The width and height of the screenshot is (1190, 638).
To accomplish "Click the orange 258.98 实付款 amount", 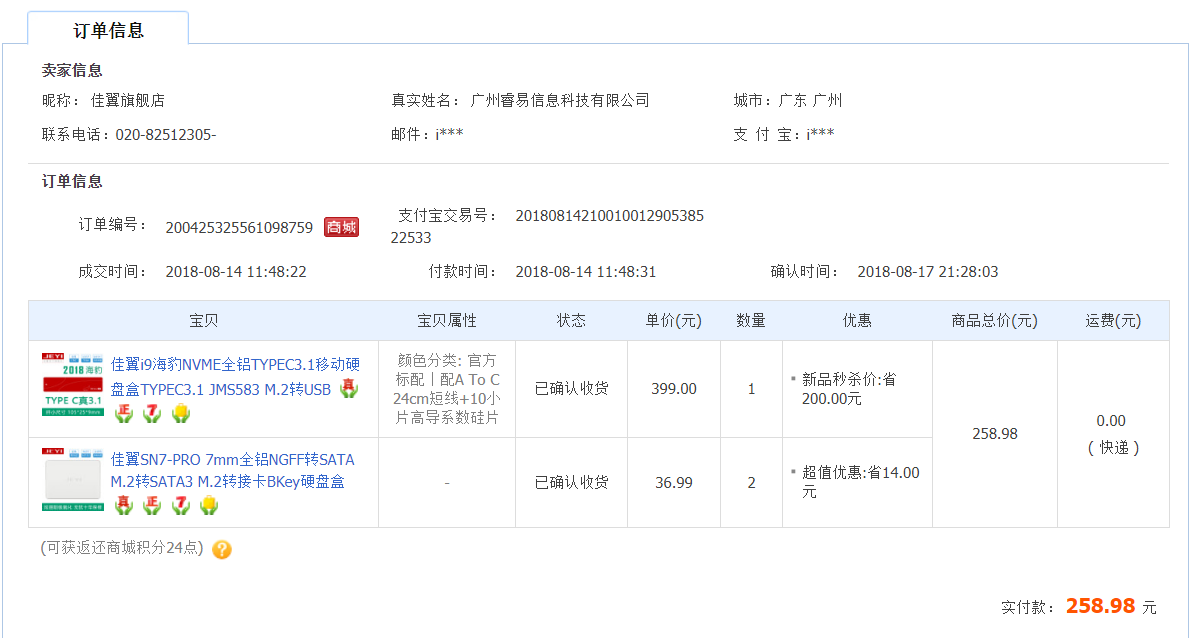I will pos(1100,605).
